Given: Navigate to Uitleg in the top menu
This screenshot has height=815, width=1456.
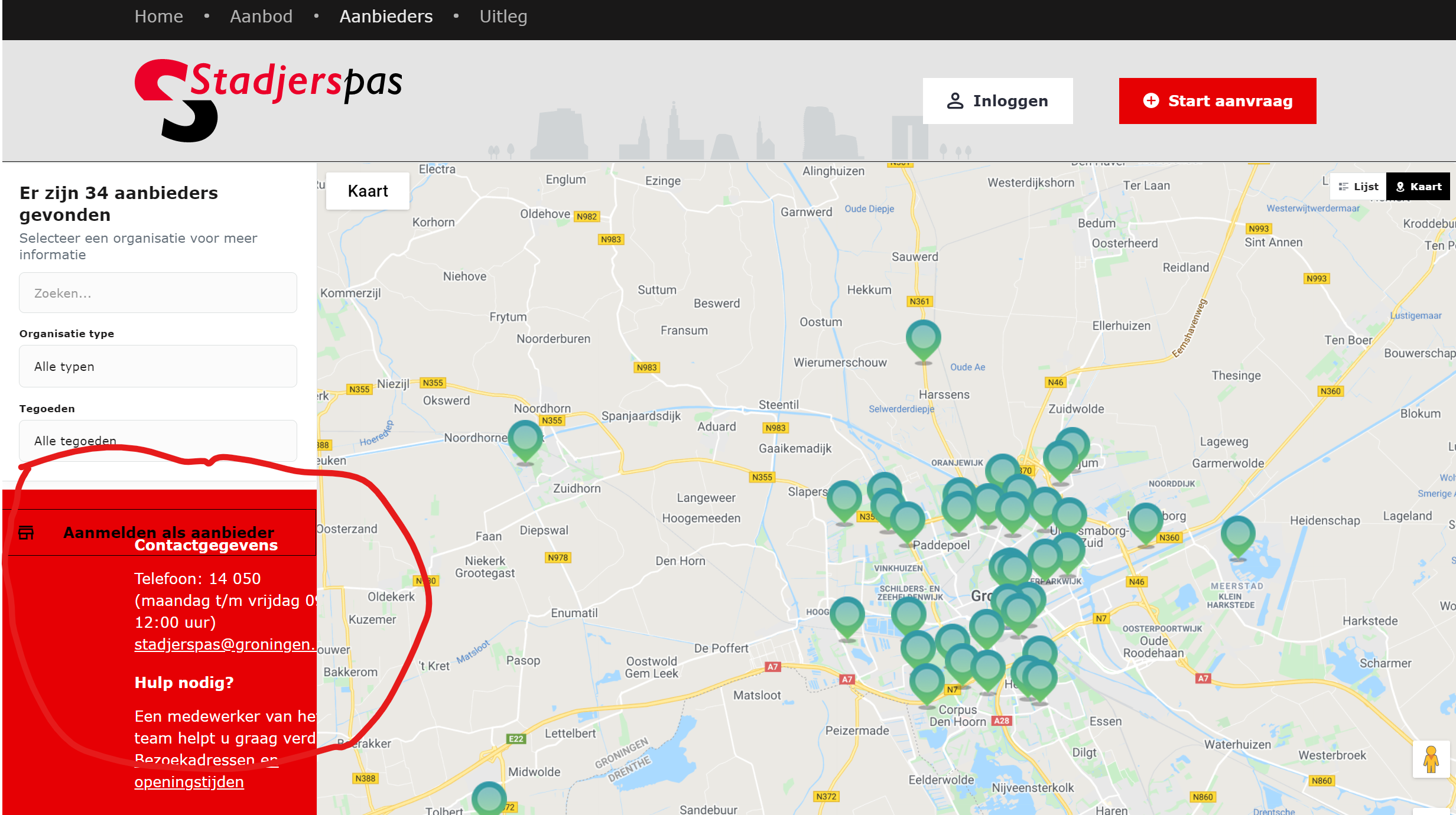Looking at the screenshot, I should [503, 17].
